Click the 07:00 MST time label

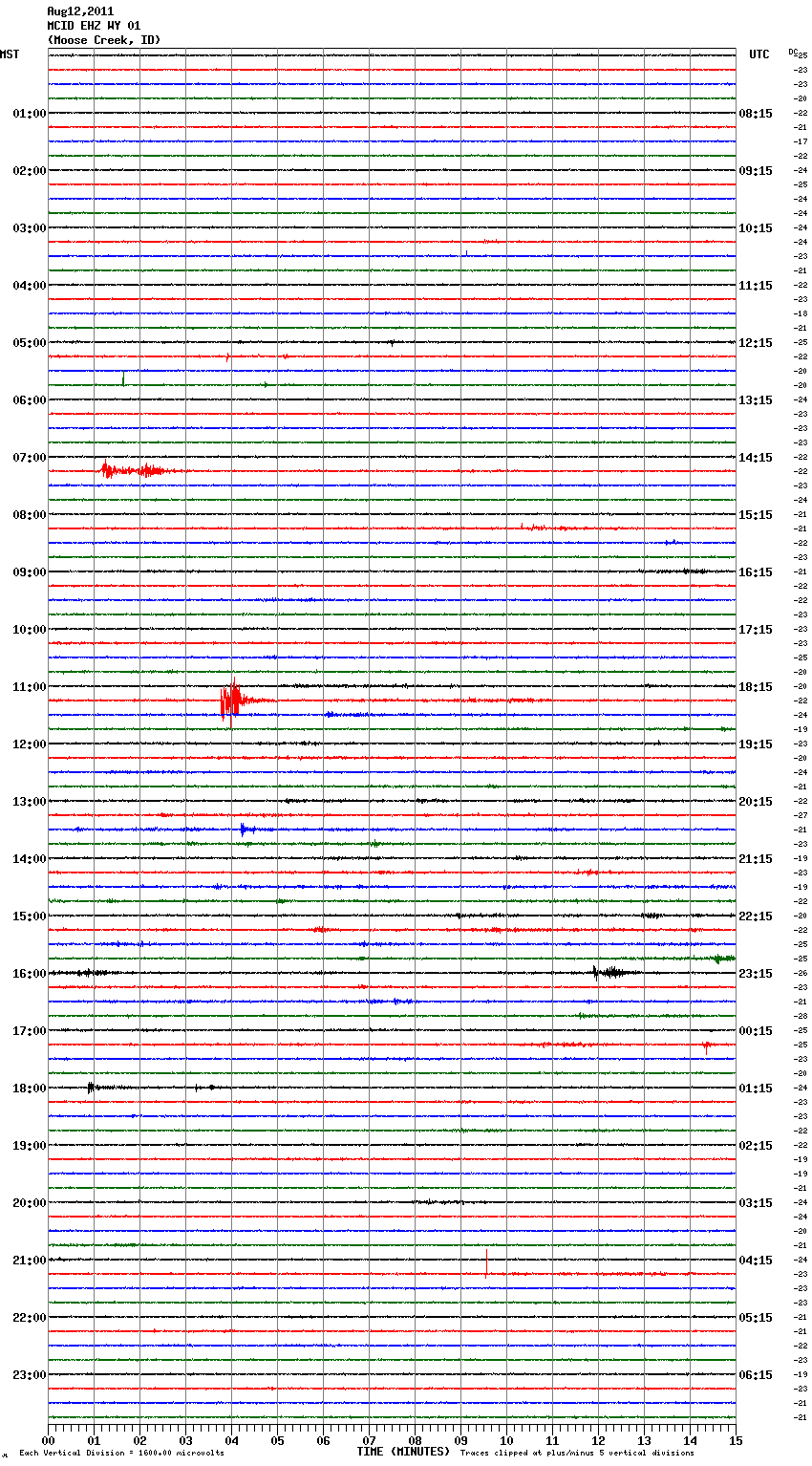tap(30, 458)
